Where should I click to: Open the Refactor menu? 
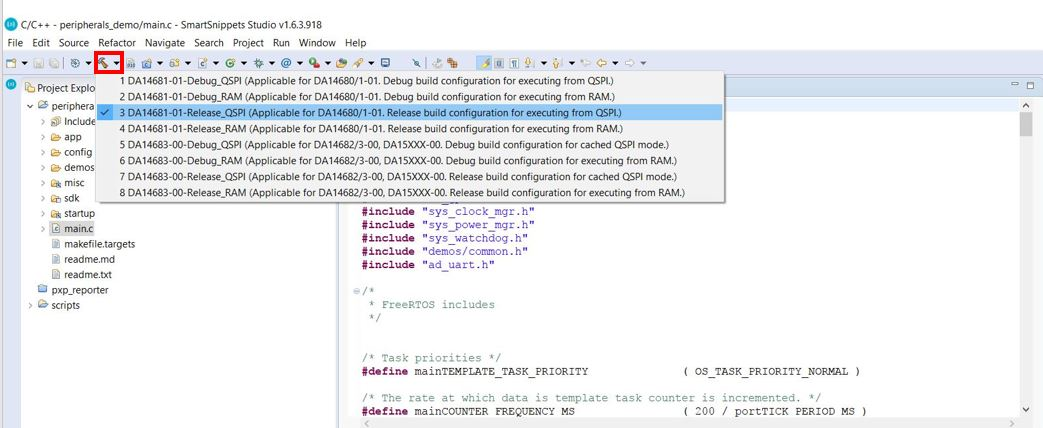117,43
